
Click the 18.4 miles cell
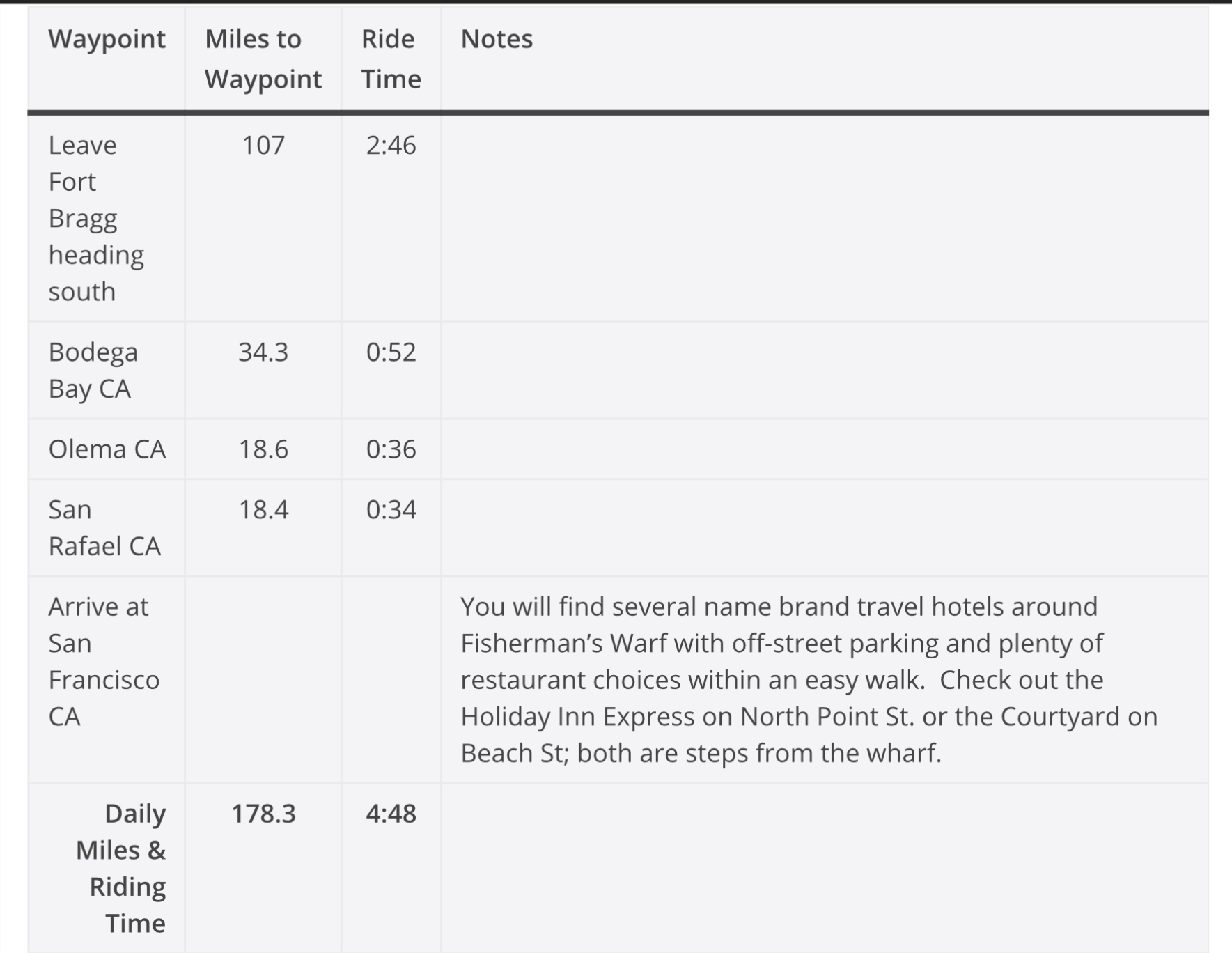(263, 509)
